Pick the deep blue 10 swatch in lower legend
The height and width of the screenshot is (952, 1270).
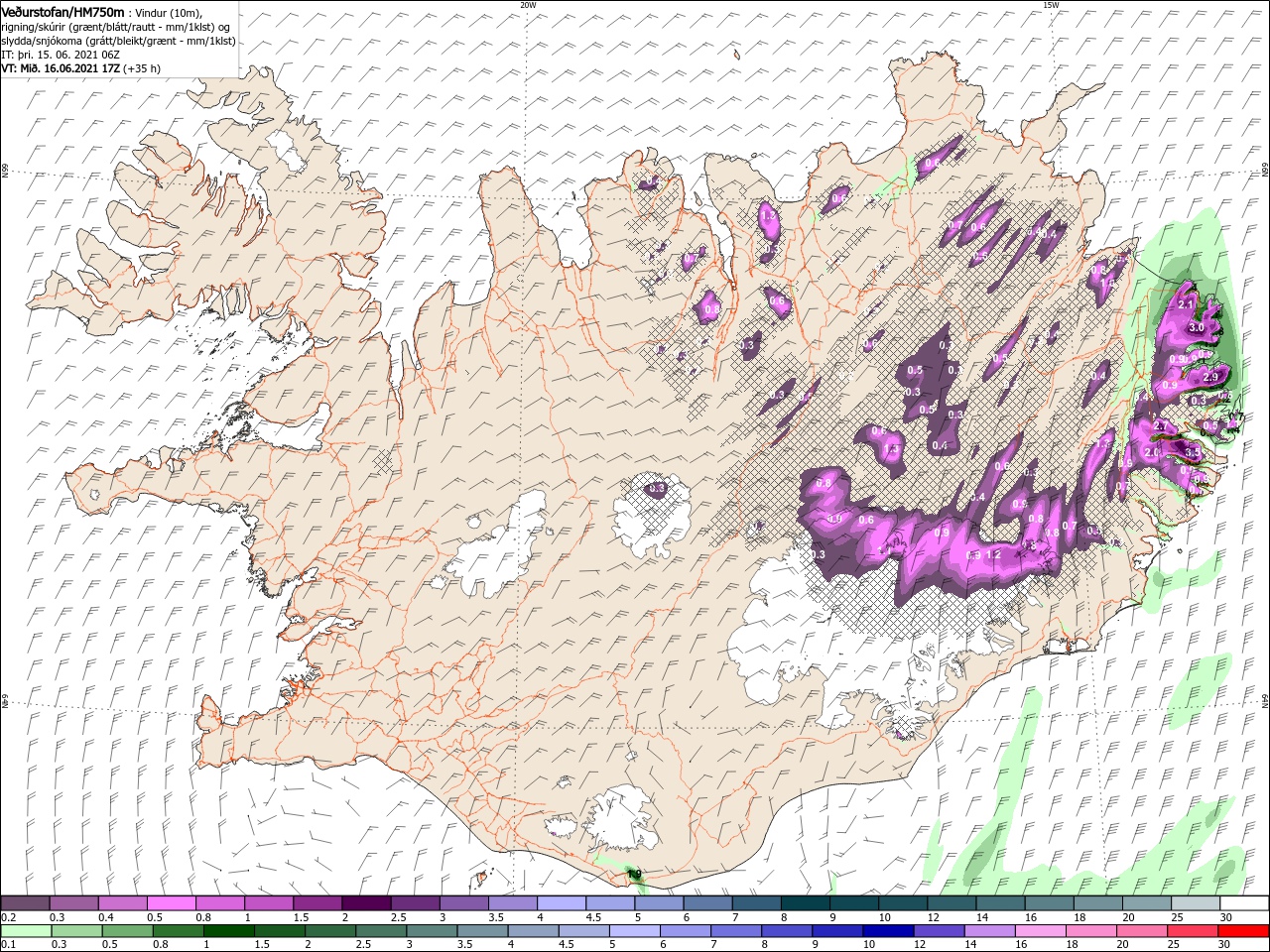(x=890, y=931)
